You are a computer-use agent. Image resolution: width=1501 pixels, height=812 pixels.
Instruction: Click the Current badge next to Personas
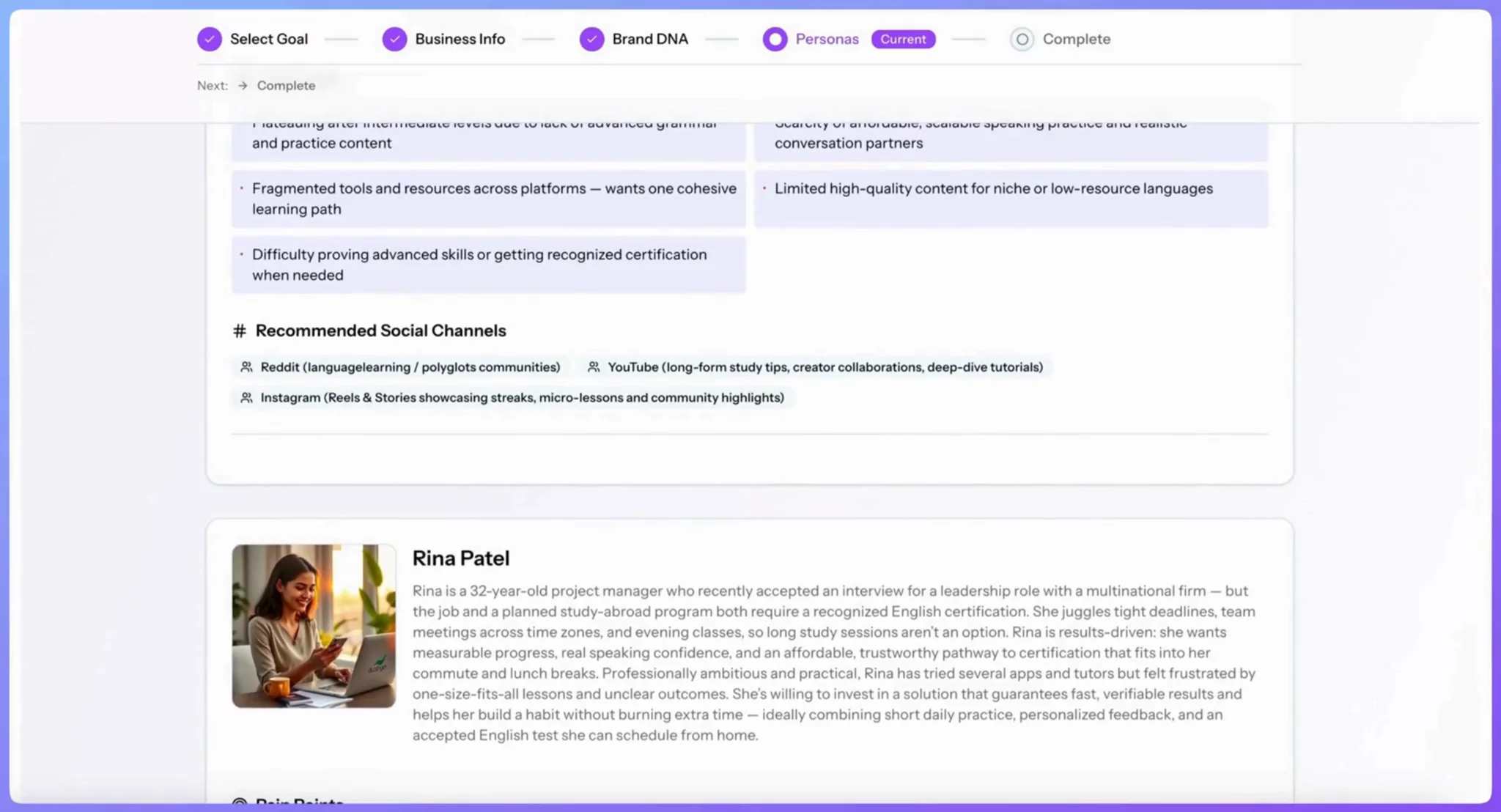[903, 39]
